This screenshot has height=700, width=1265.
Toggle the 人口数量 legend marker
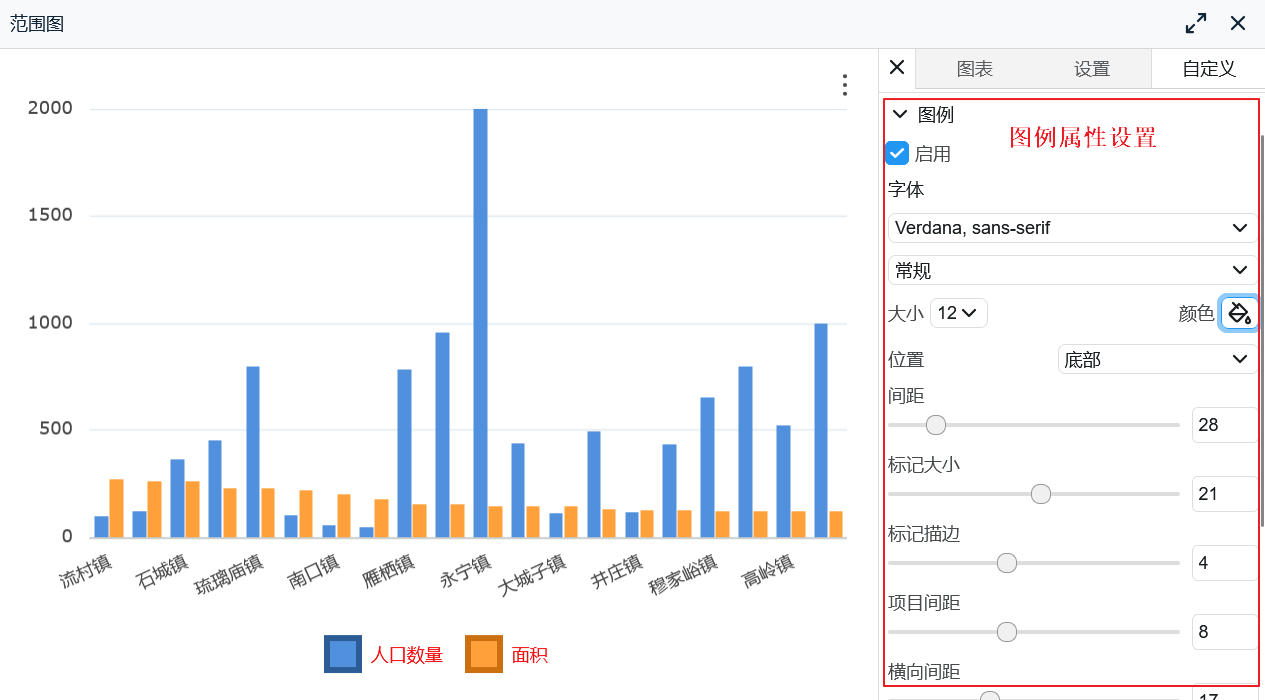(342, 654)
